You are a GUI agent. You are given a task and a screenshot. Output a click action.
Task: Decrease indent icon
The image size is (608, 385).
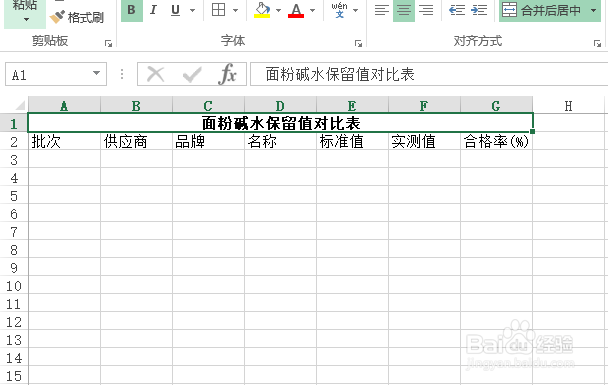(457, 10)
